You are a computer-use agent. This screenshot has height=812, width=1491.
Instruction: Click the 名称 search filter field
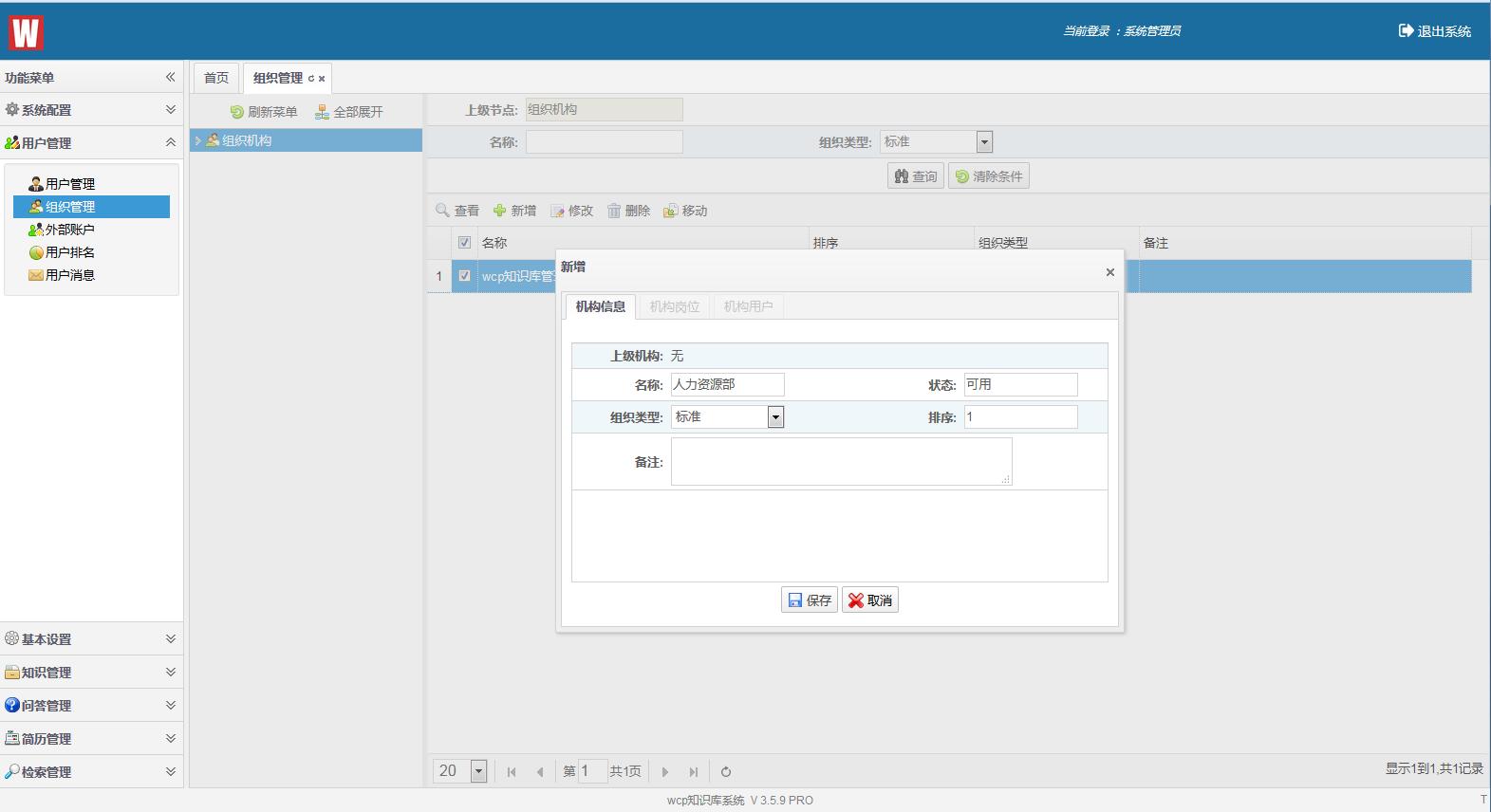coord(604,142)
